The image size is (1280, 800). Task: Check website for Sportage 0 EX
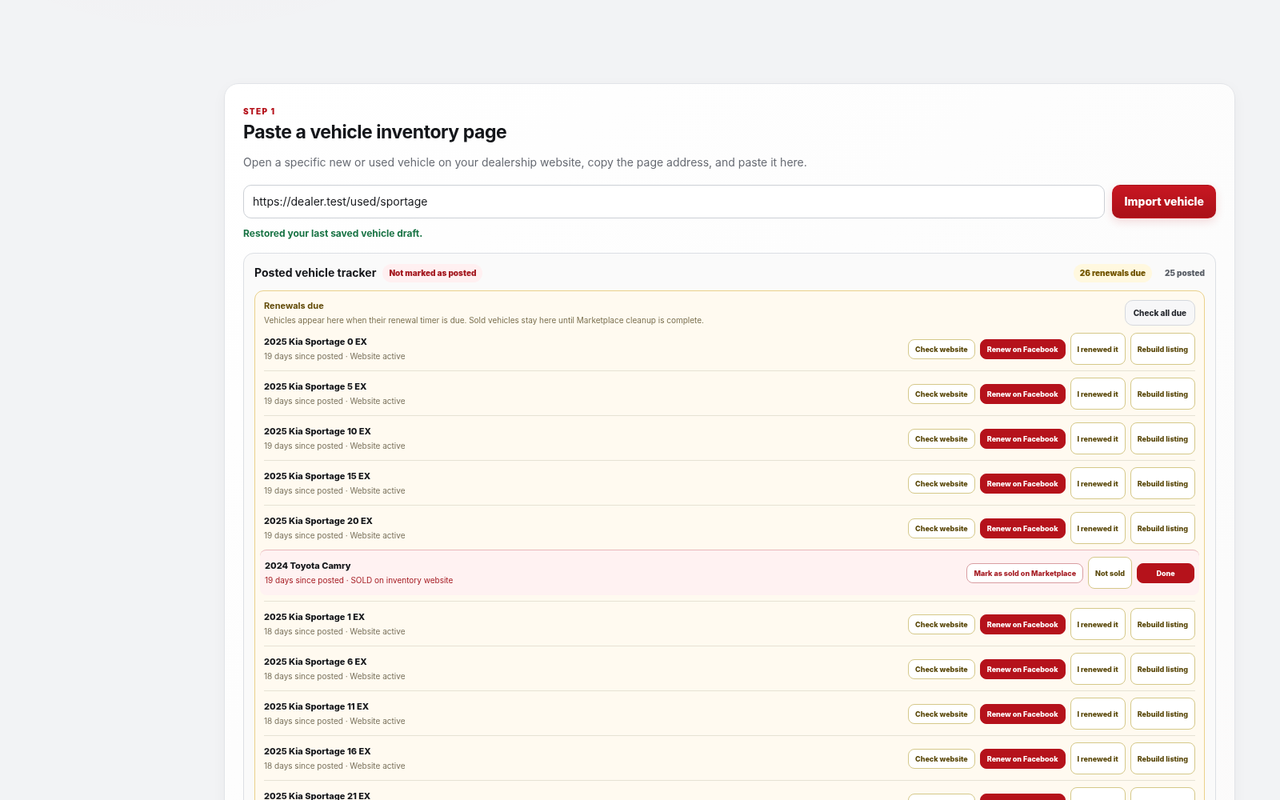pos(941,349)
